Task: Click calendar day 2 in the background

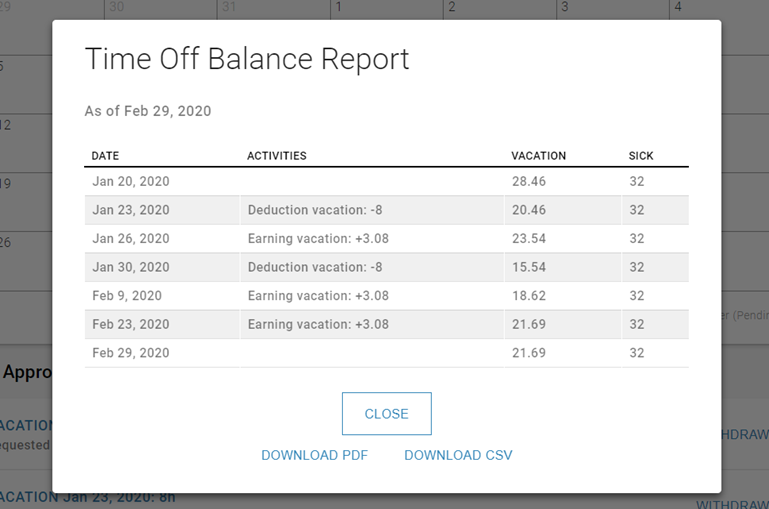Action: [451, 8]
